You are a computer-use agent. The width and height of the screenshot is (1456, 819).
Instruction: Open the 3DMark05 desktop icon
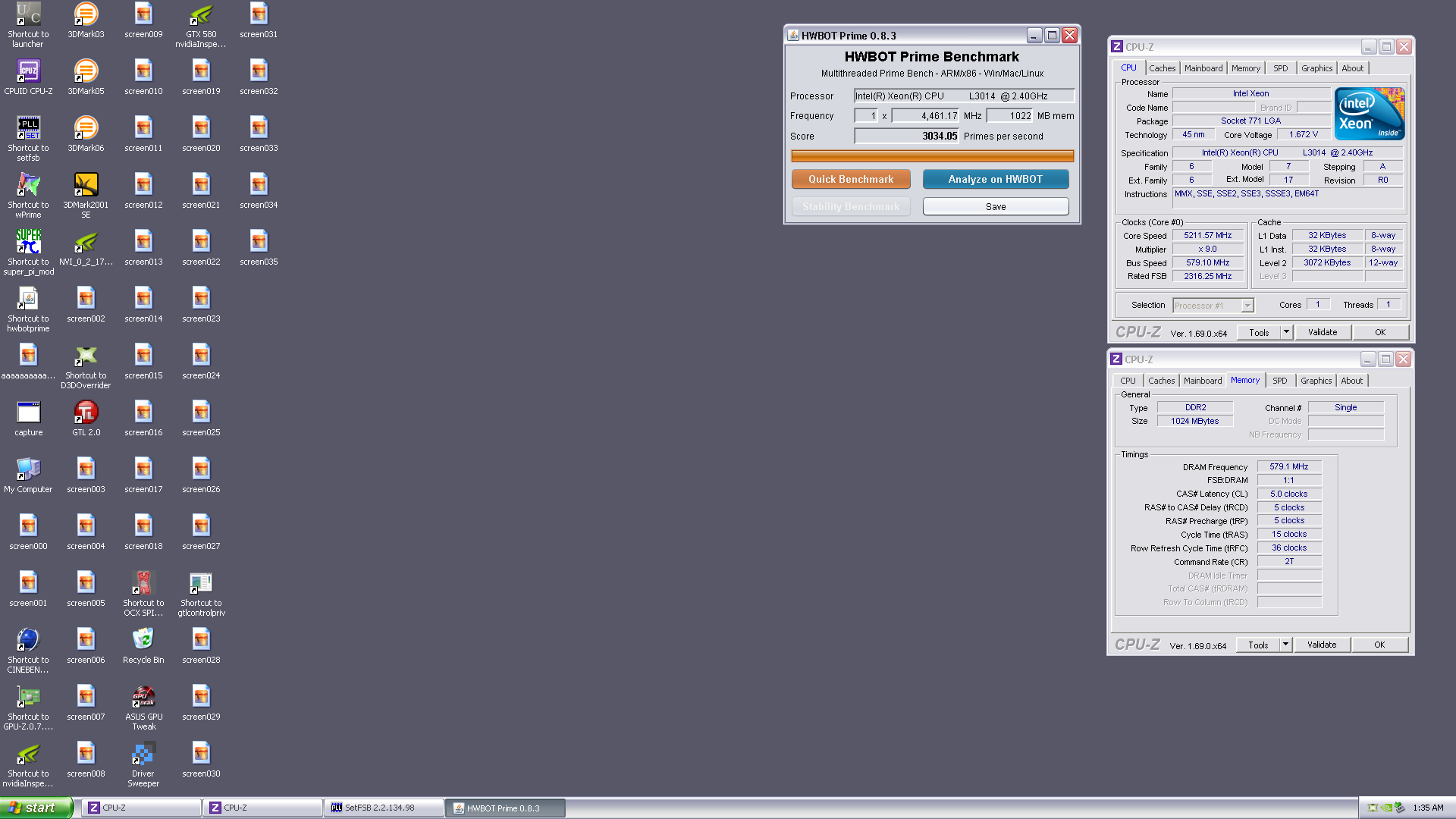tap(86, 77)
